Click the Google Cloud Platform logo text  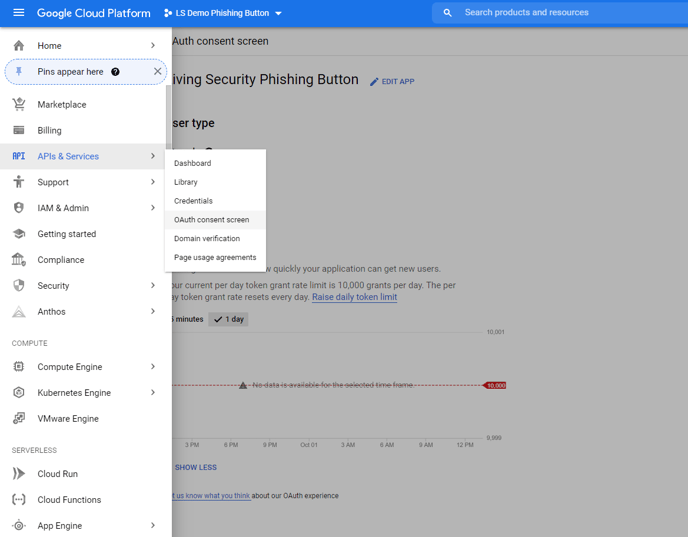(93, 13)
